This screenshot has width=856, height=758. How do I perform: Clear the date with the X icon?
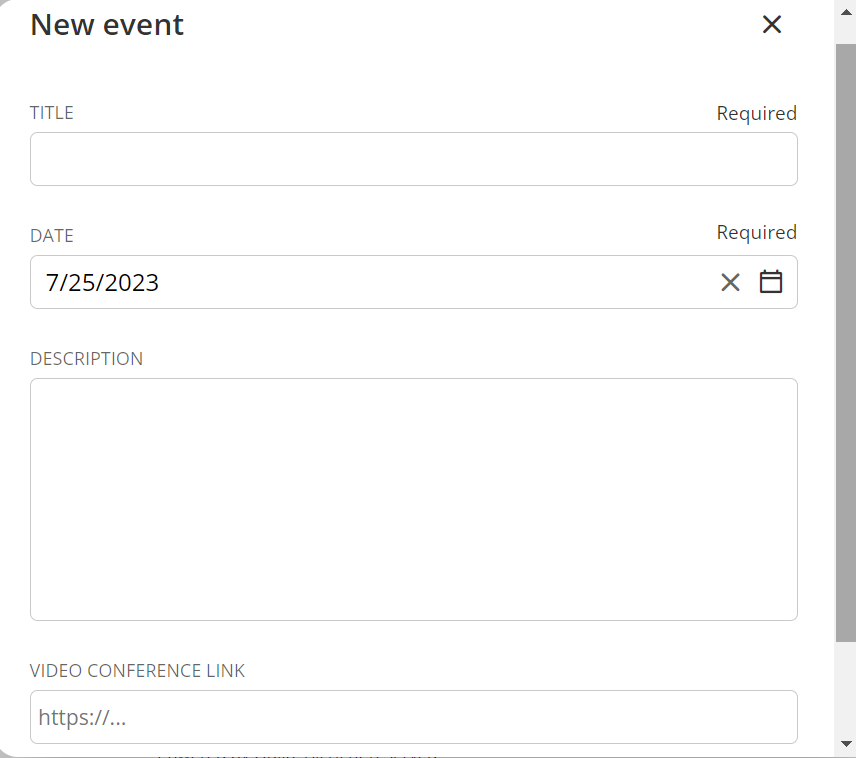[730, 283]
